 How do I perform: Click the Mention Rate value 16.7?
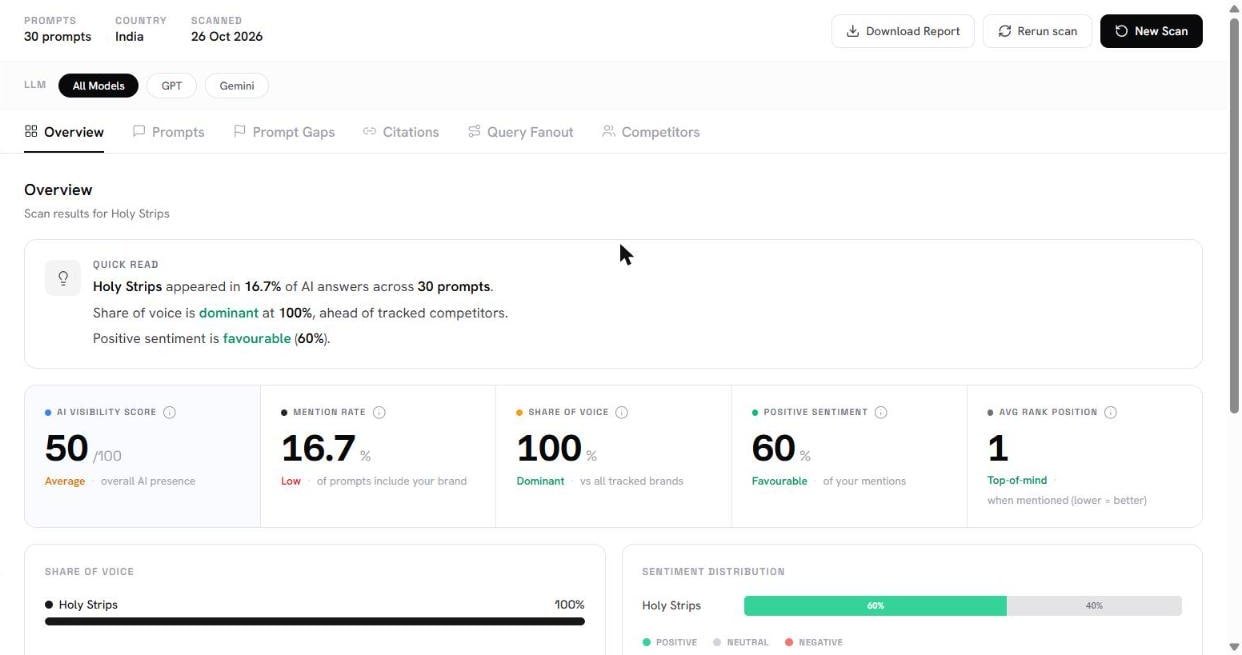pyautogui.click(x=319, y=448)
